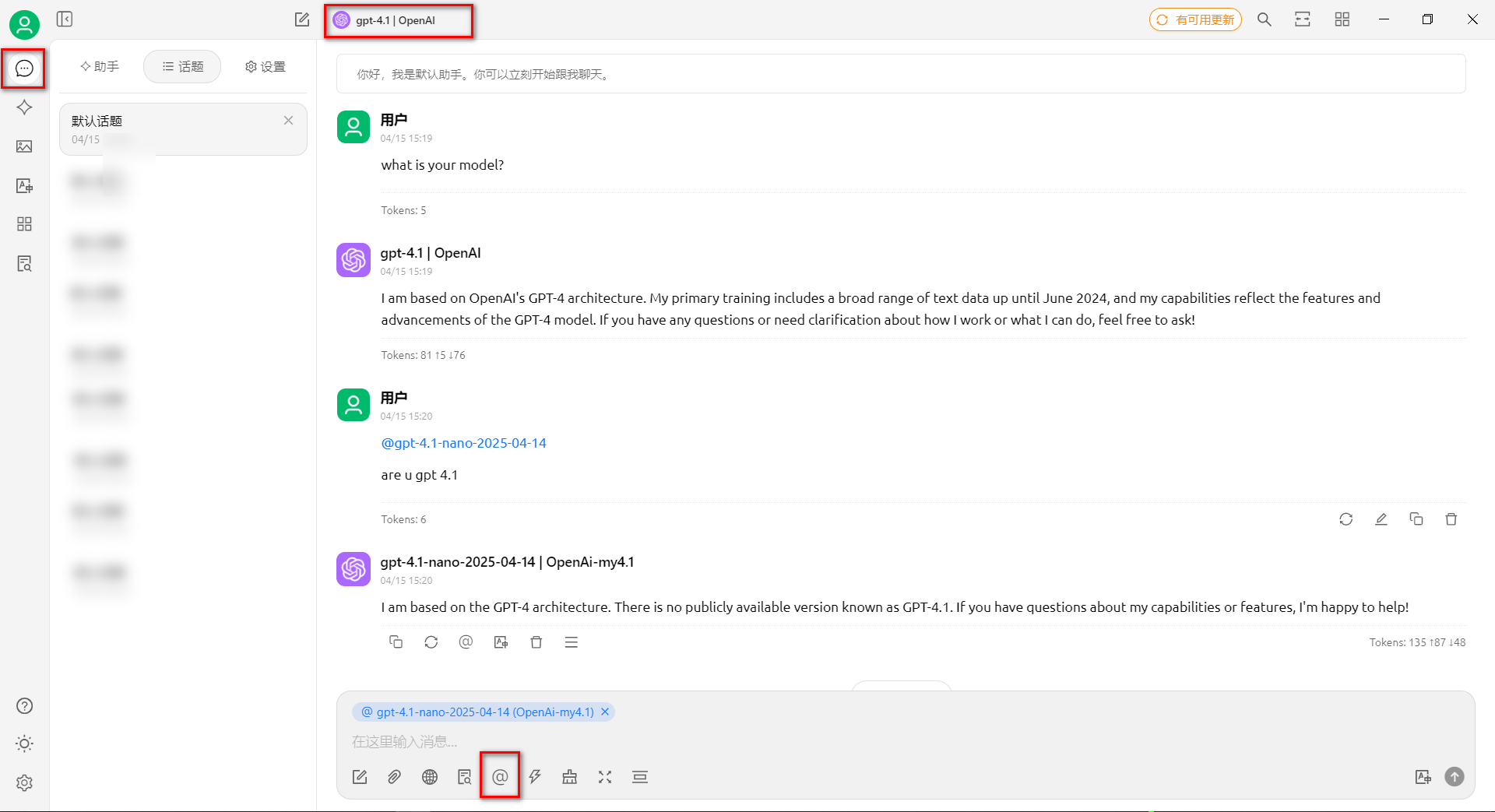1495x812 pixels.
Task: Open the settings gear in sidebar bottom
Action: [x=24, y=782]
